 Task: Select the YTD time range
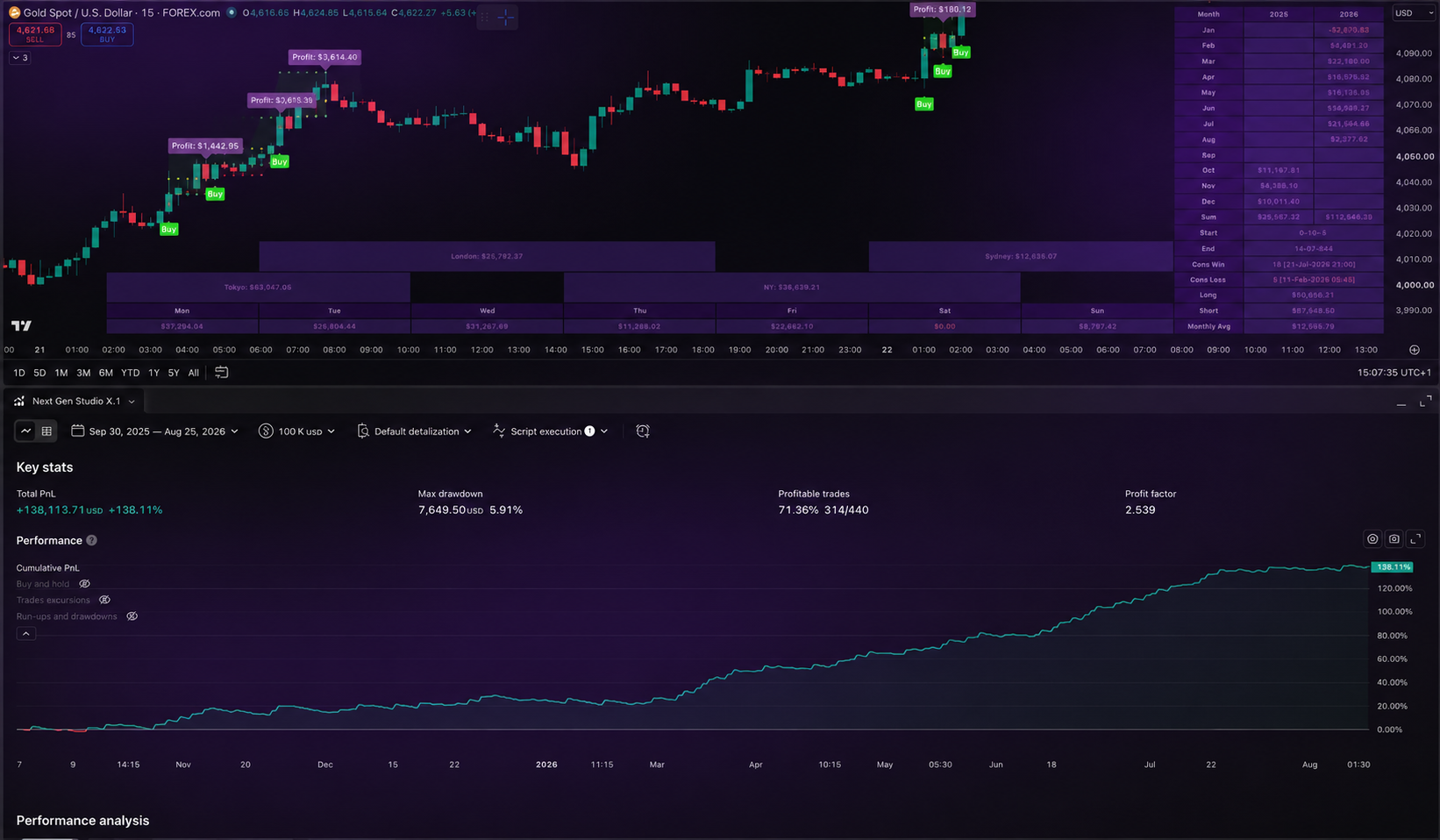(x=131, y=373)
